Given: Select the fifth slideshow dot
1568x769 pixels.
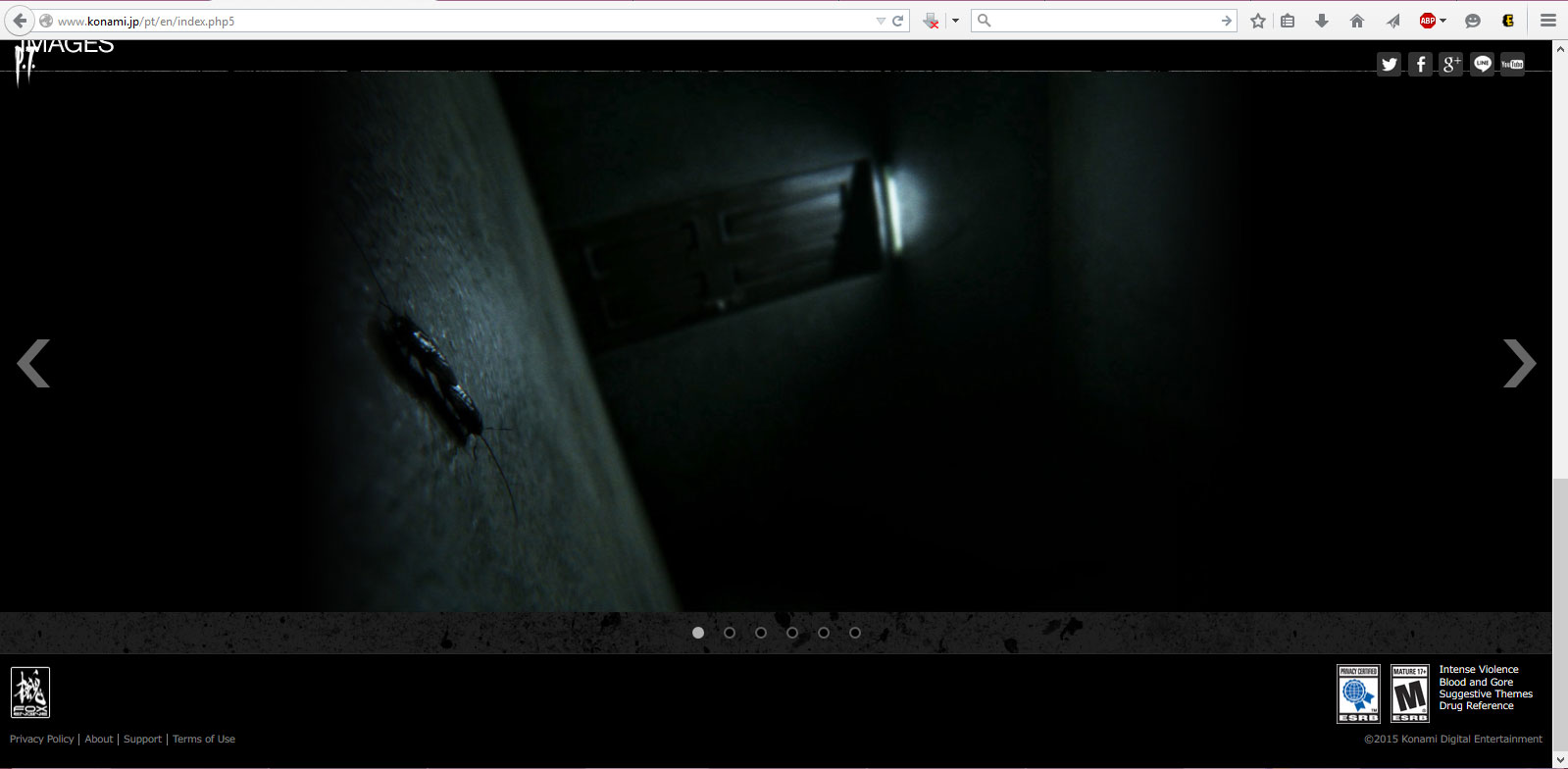Looking at the screenshot, I should [x=824, y=633].
